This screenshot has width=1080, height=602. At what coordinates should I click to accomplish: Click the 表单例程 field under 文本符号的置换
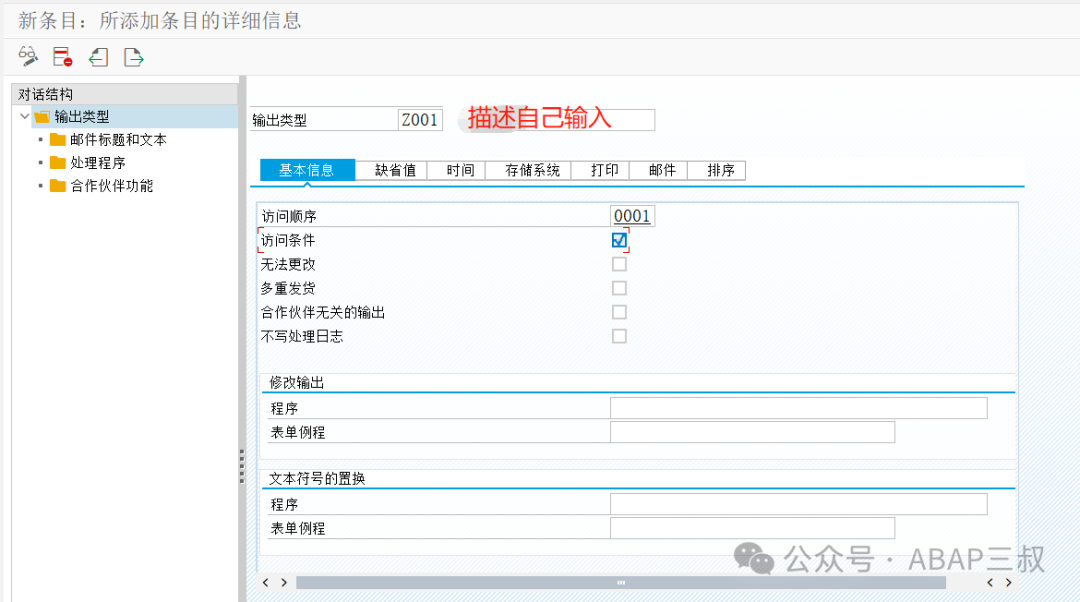(752, 528)
